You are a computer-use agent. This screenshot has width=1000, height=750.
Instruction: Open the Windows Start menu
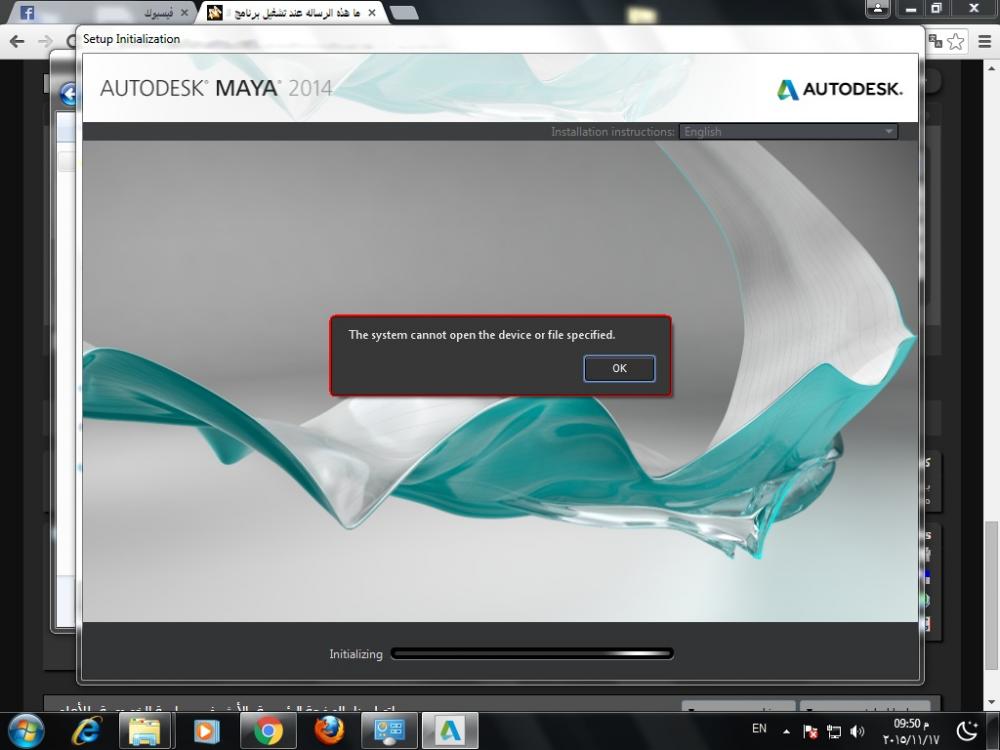(x=26, y=731)
